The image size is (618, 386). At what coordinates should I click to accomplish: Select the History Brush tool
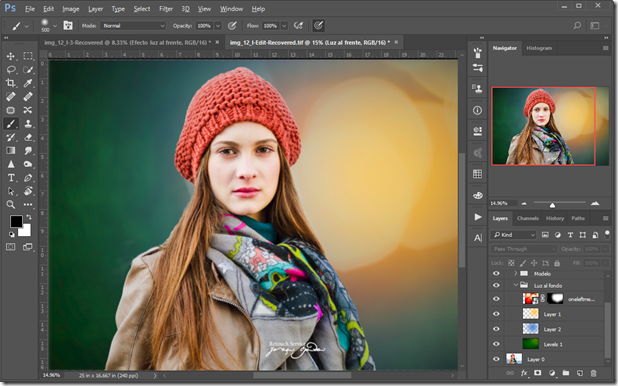[11, 137]
